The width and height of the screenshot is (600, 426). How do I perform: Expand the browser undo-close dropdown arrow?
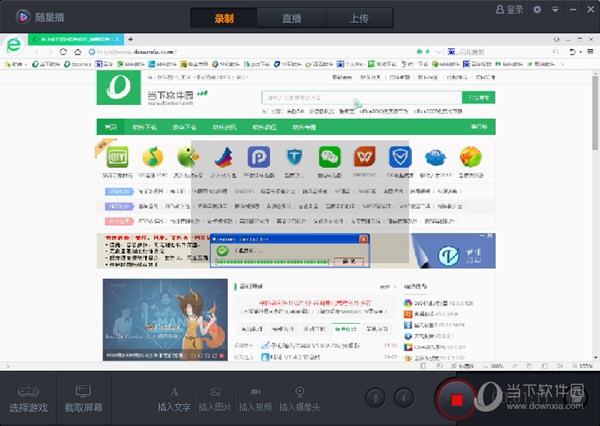581,52
